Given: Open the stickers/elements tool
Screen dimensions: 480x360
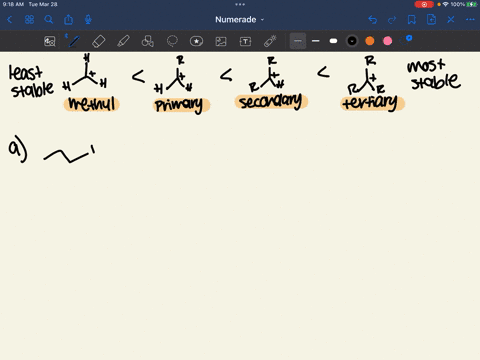Looking at the screenshot, I should click(x=196, y=41).
